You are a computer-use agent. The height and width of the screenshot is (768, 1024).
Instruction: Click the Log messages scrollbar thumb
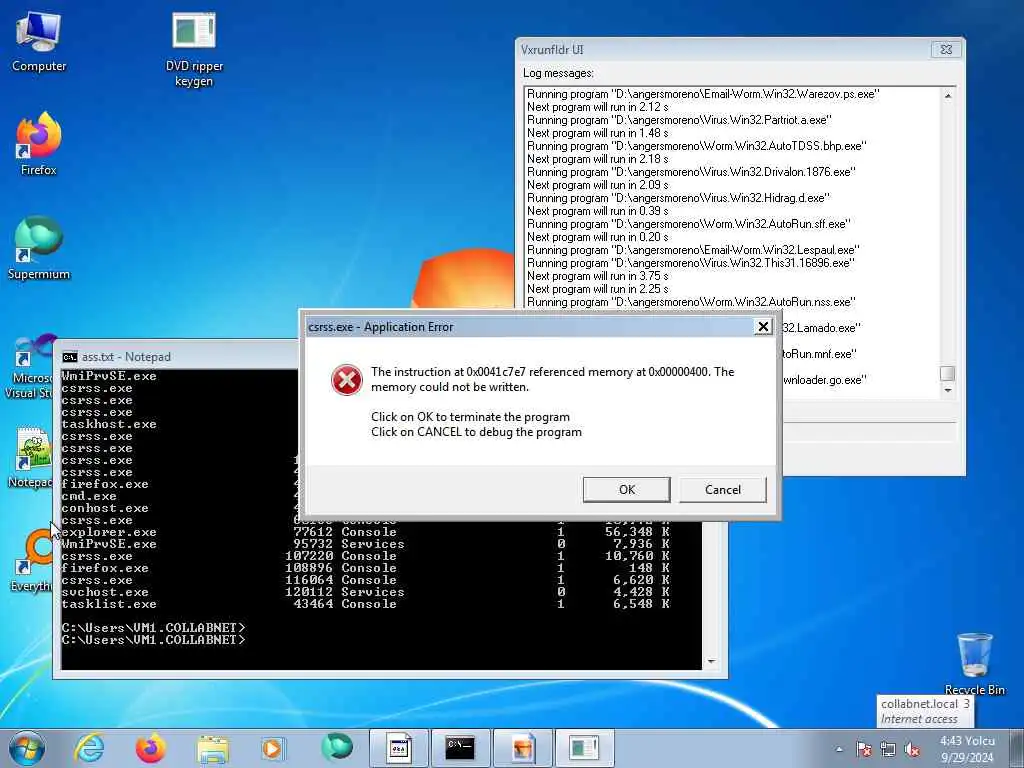(x=947, y=374)
